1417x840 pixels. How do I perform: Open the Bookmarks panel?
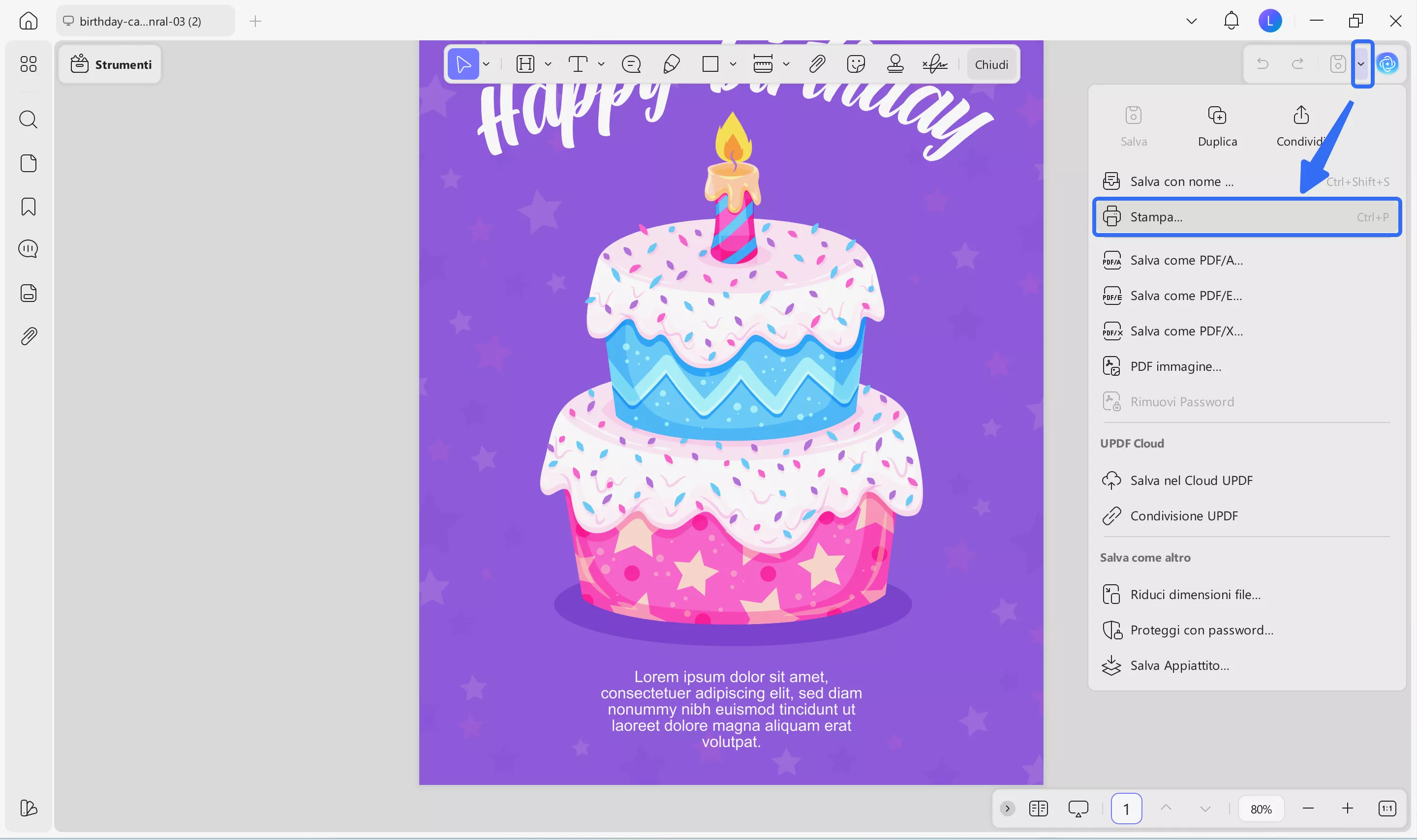[x=27, y=207]
